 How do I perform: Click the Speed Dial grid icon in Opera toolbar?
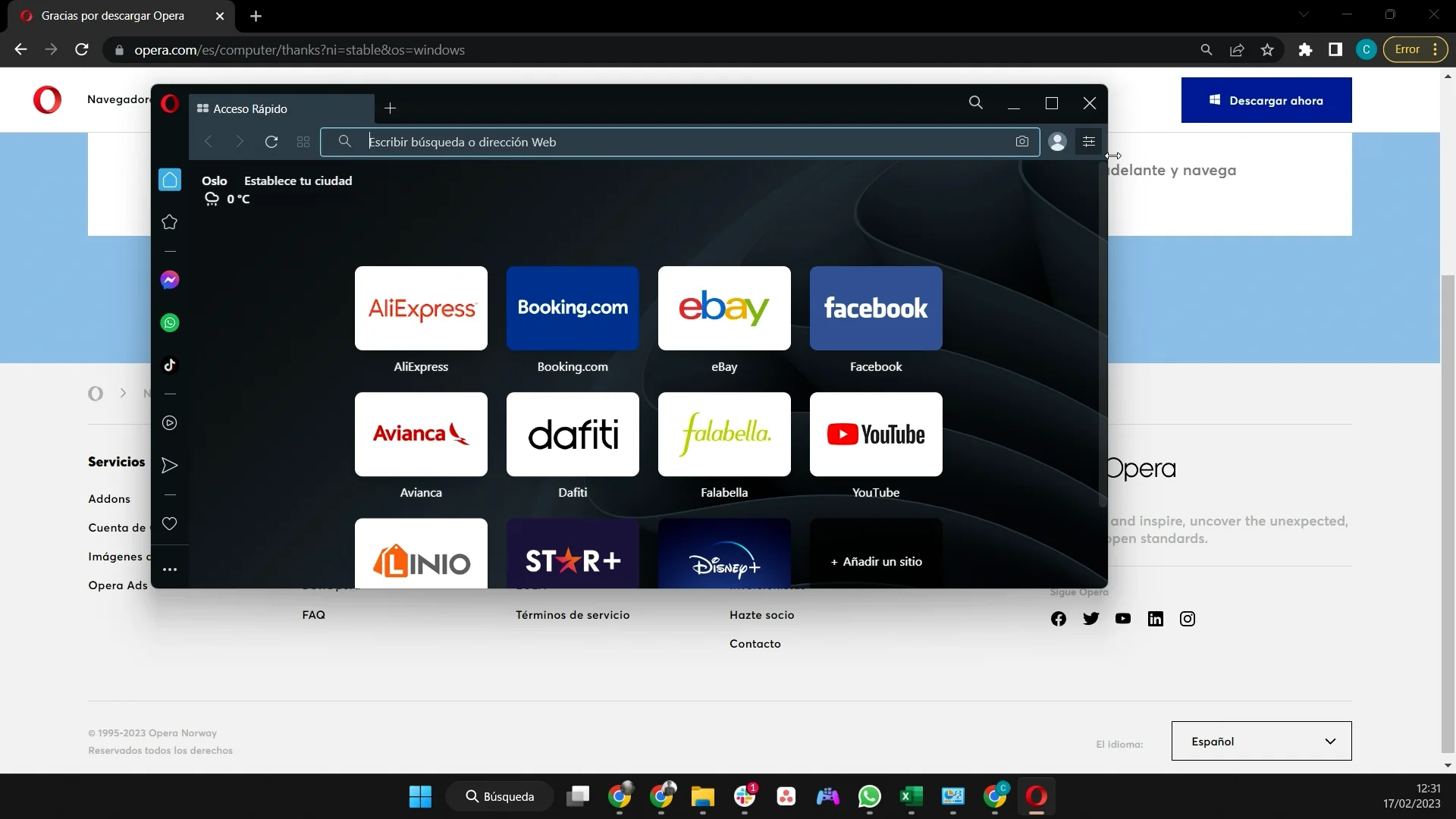[303, 142]
